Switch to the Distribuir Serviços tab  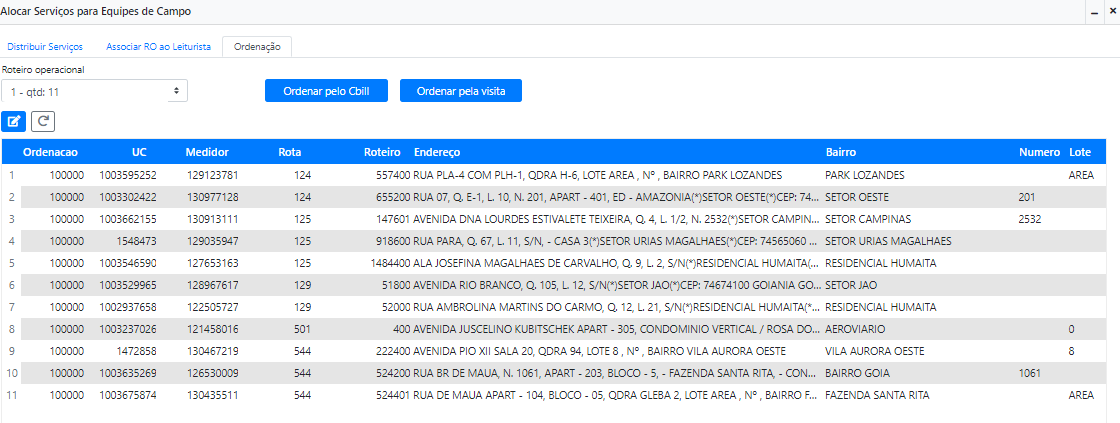(46, 47)
